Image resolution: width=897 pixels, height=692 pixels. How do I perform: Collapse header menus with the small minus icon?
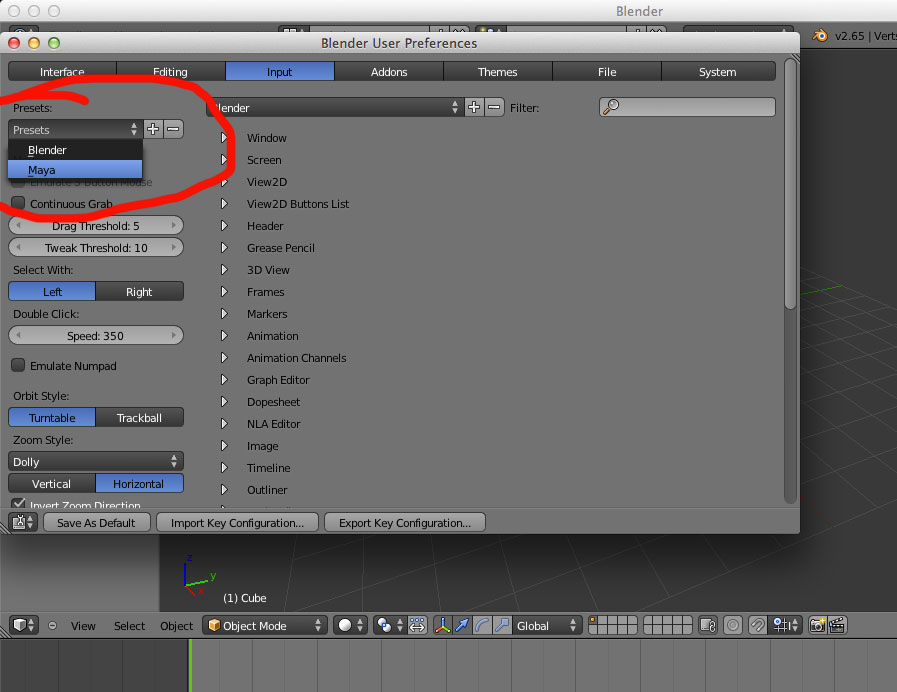(x=52, y=626)
